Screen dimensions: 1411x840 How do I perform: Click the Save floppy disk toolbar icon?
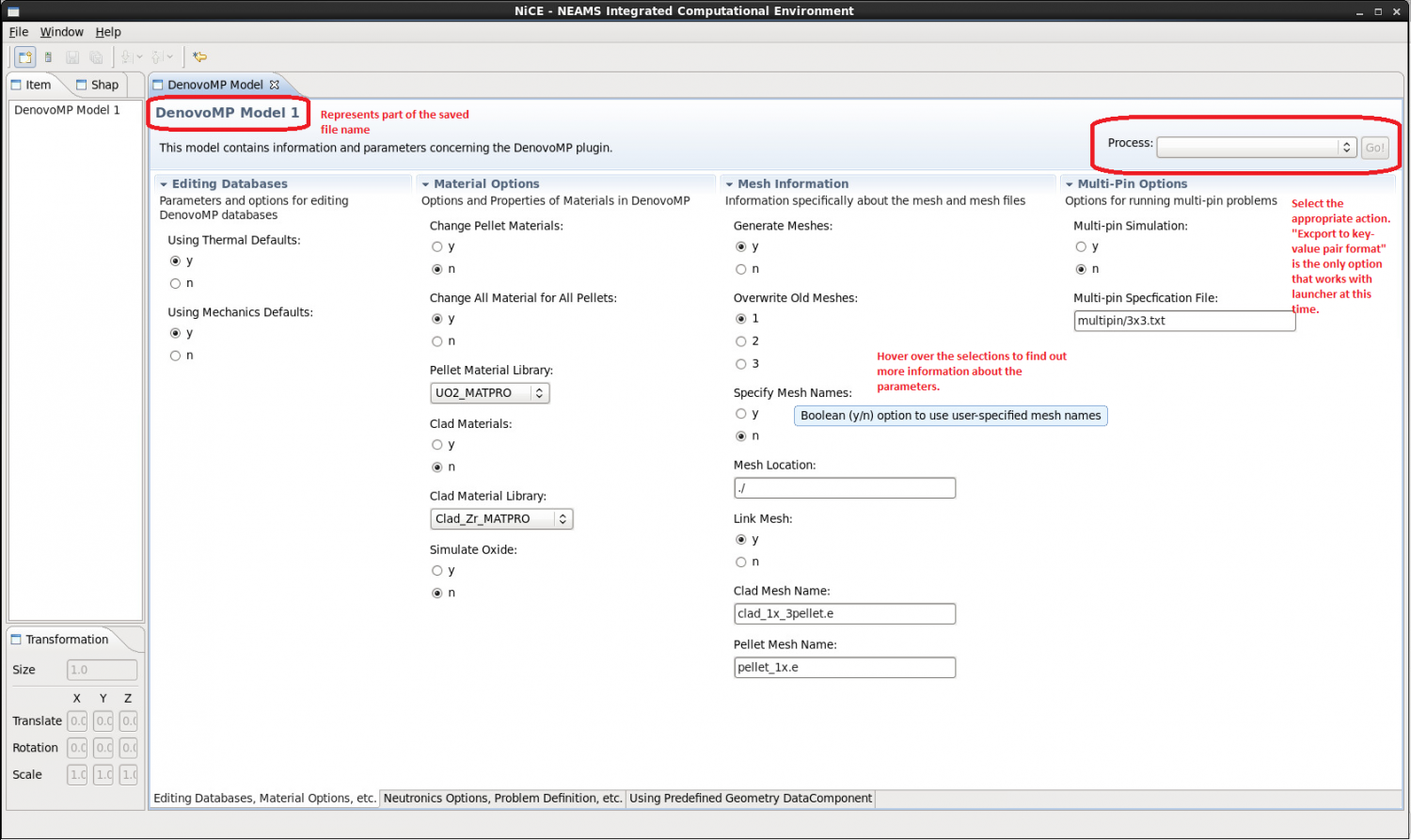(72, 57)
